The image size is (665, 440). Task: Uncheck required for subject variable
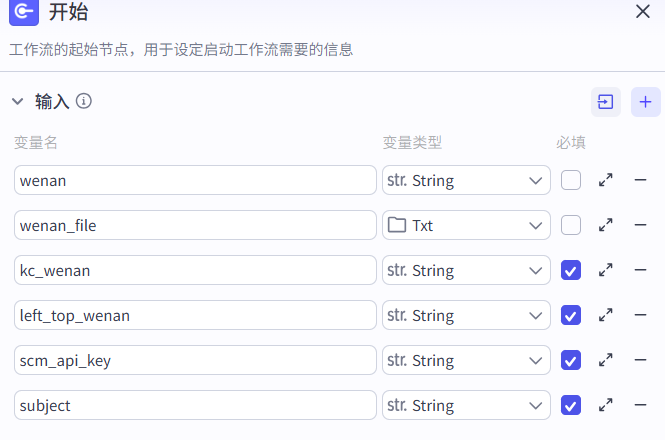coord(571,405)
